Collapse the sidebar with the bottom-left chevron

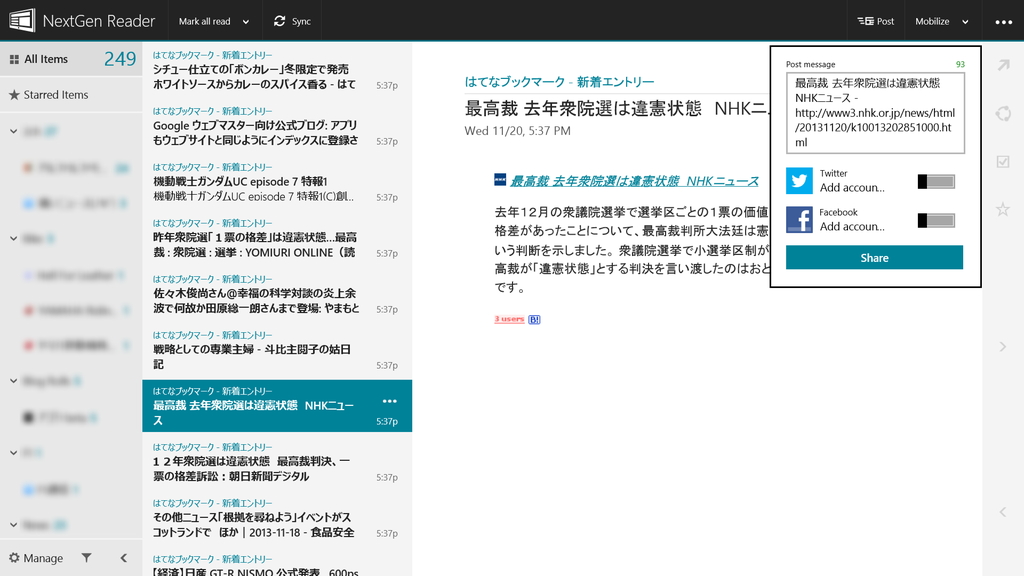(123, 558)
